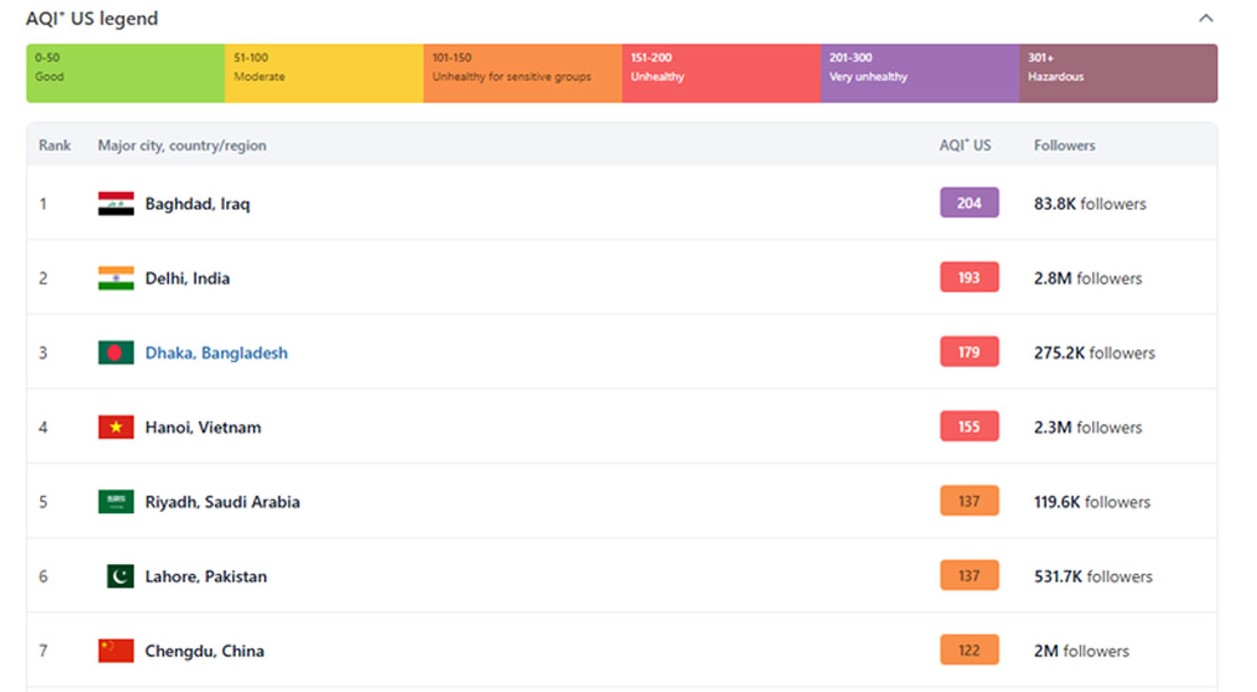Click the 2M followers text
1257x692 pixels.
click(1081, 651)
